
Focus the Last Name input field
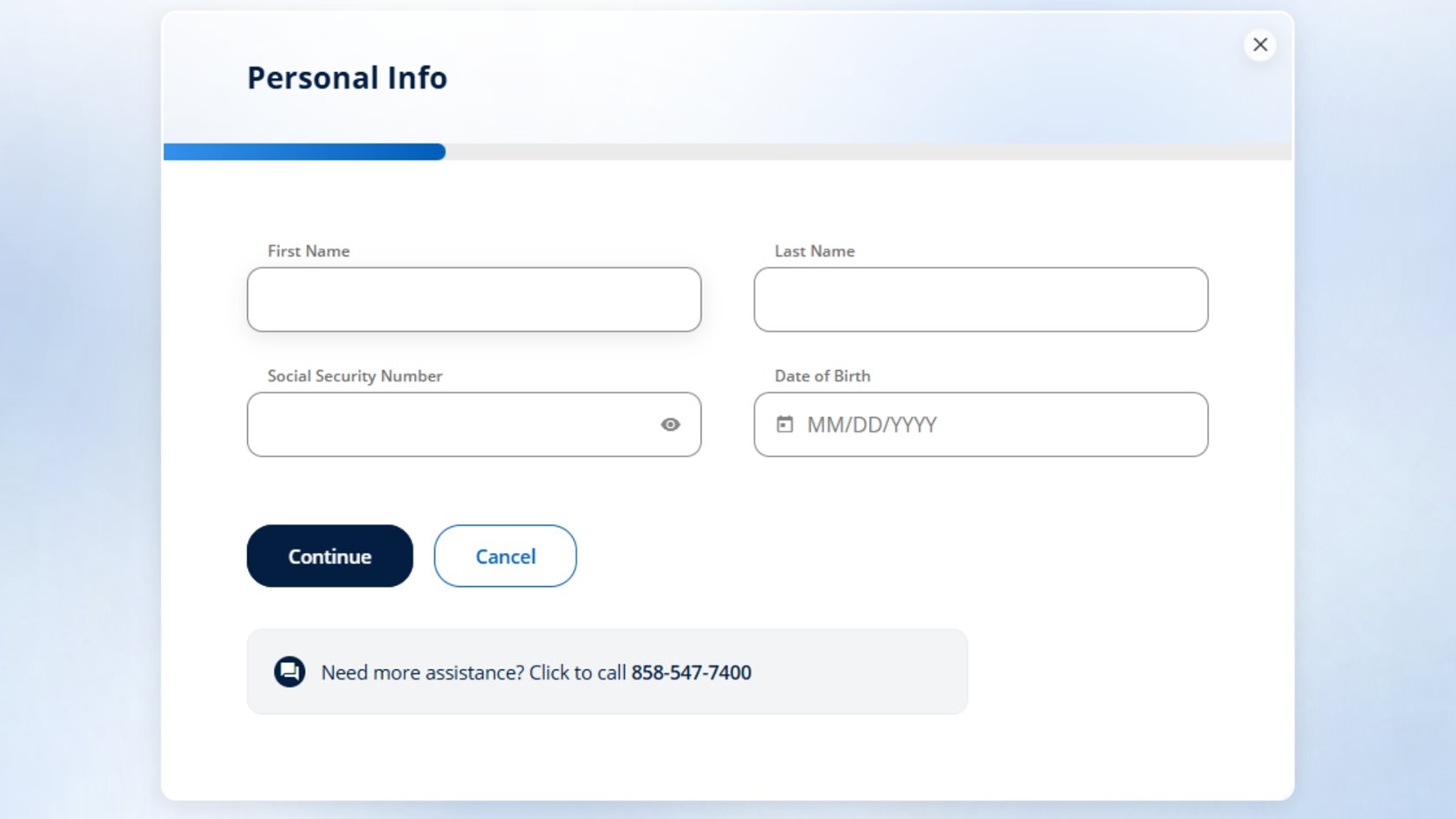tap(980, 300)
